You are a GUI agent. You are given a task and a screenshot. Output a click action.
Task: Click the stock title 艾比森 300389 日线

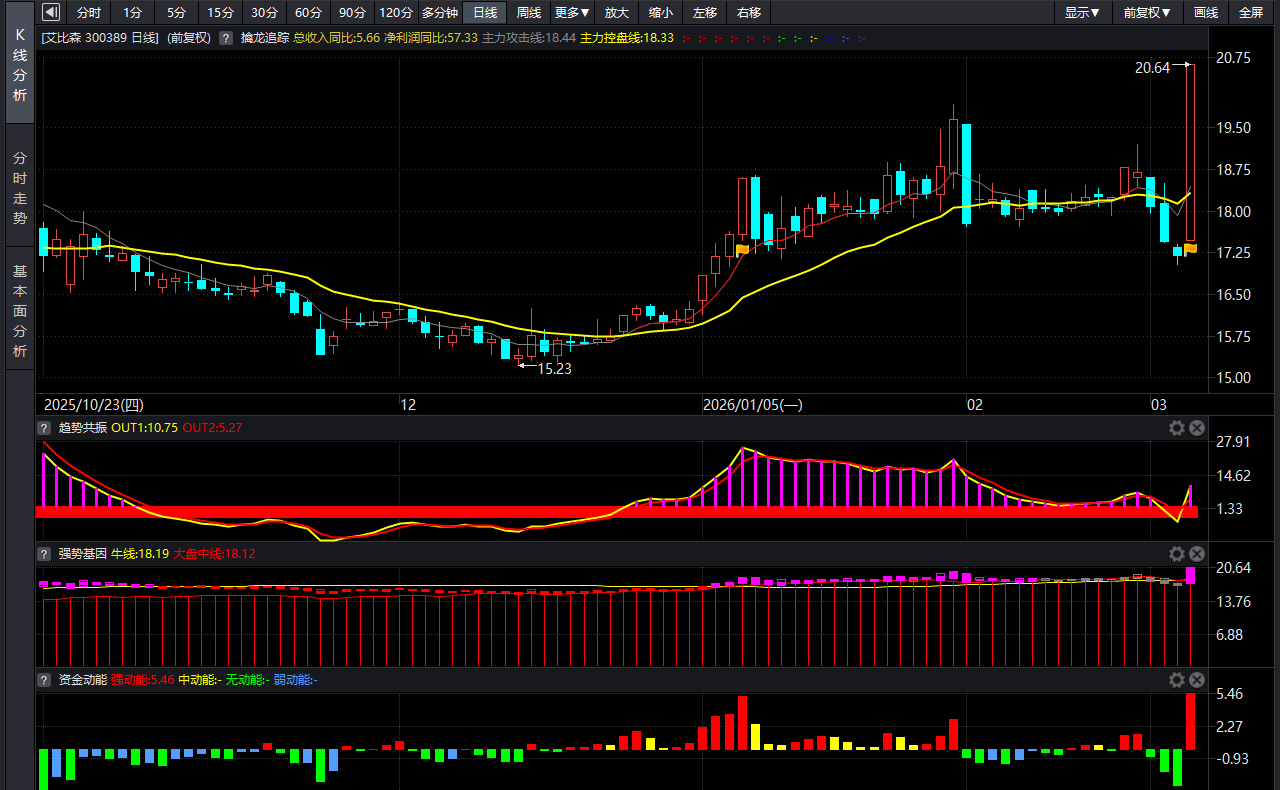pos(100,38)
